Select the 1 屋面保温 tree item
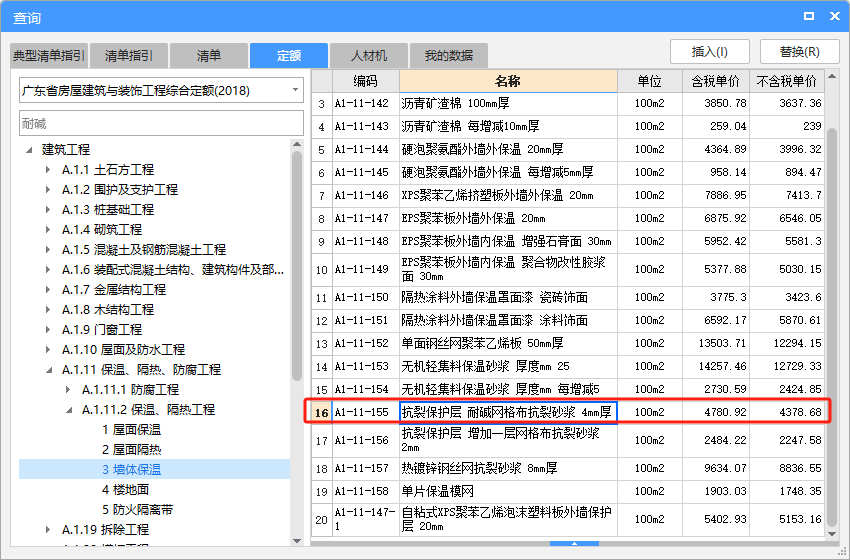Screen dimensions: 850x560 tap(131, 430)
